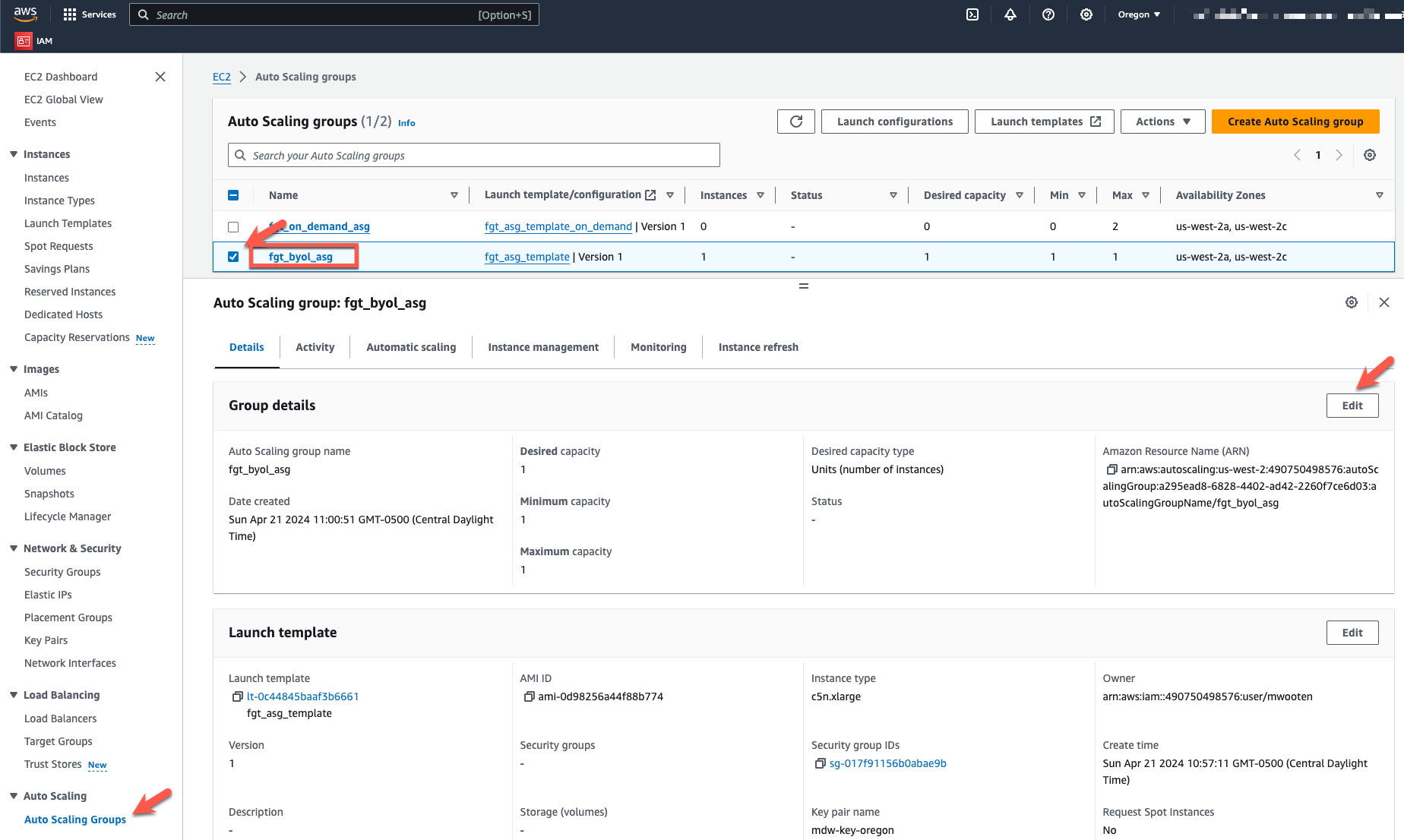Open the notifications bell icon
This screenshot has width=1404, height=840.
tap(1010, 14)
